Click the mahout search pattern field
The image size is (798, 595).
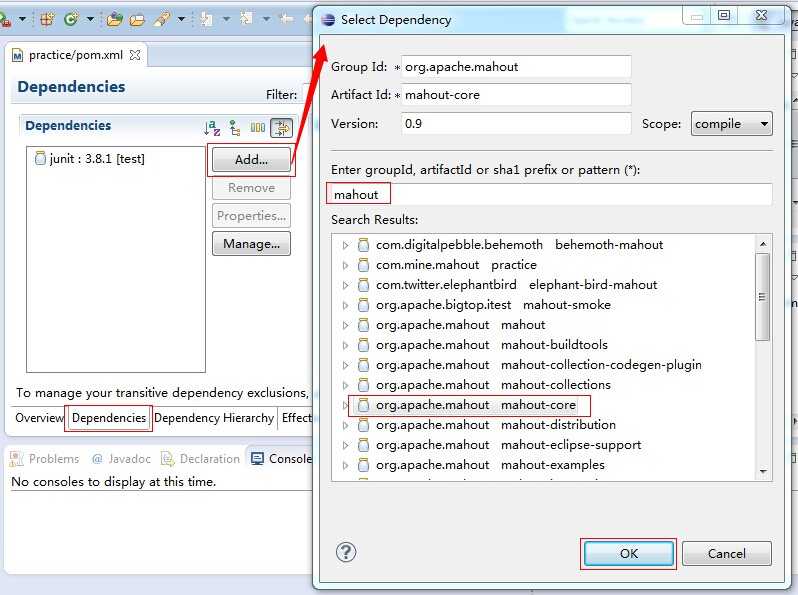pyautogui.click(x=551, y=194)
